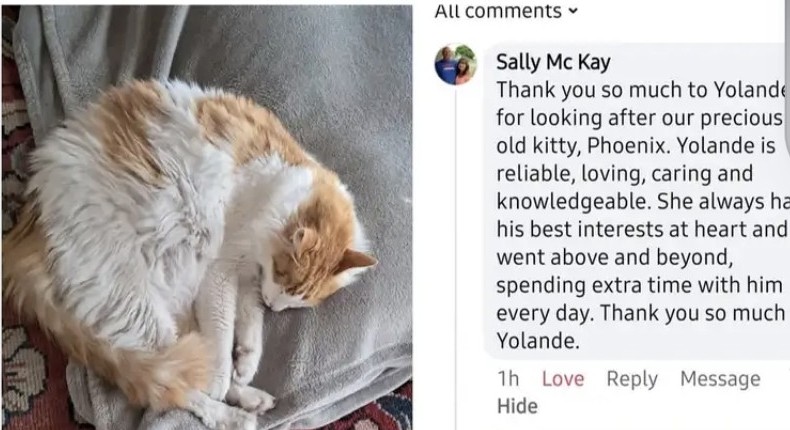Screen dimensions: 790x430
Task: Click the cat's orange ear in photo
Action: 357,260
